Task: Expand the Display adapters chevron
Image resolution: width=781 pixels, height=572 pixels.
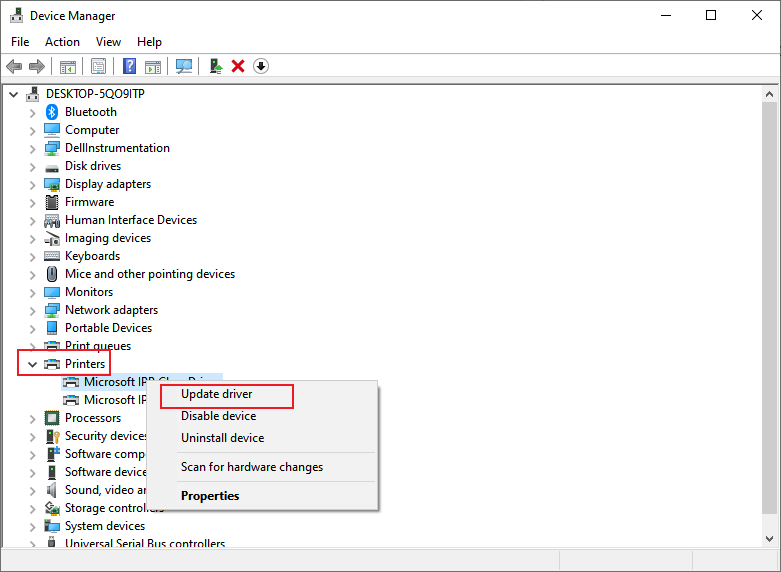Action: coord(32,185)
